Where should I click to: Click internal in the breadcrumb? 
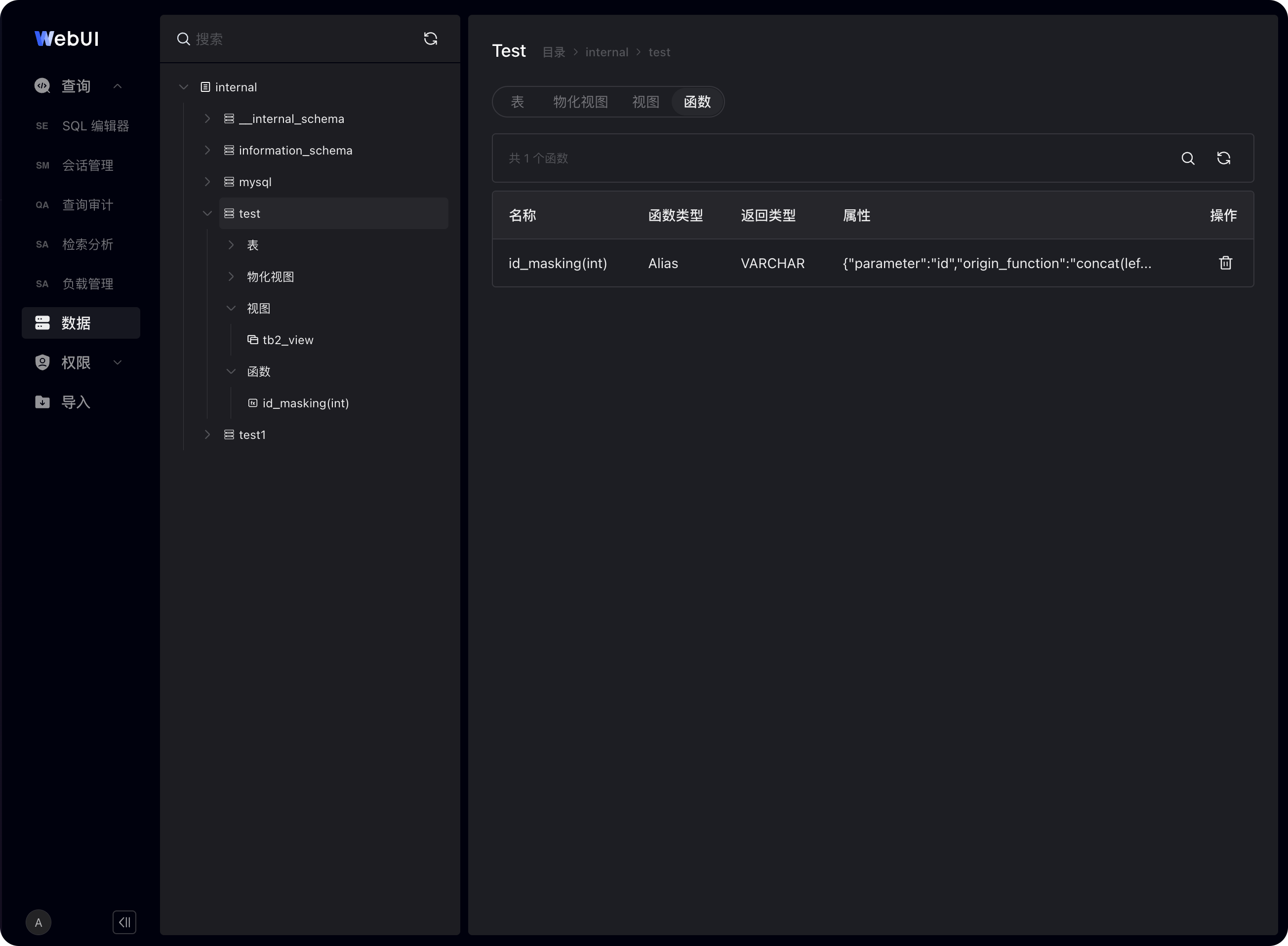click(x=606, y=52)
